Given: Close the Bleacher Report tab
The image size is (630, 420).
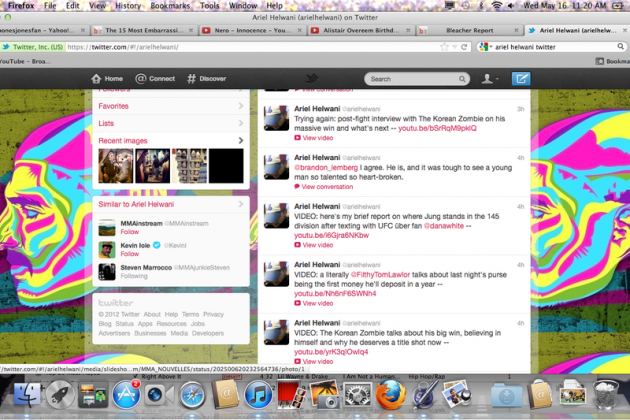Looking at the screenshot, I should [516, 30].
